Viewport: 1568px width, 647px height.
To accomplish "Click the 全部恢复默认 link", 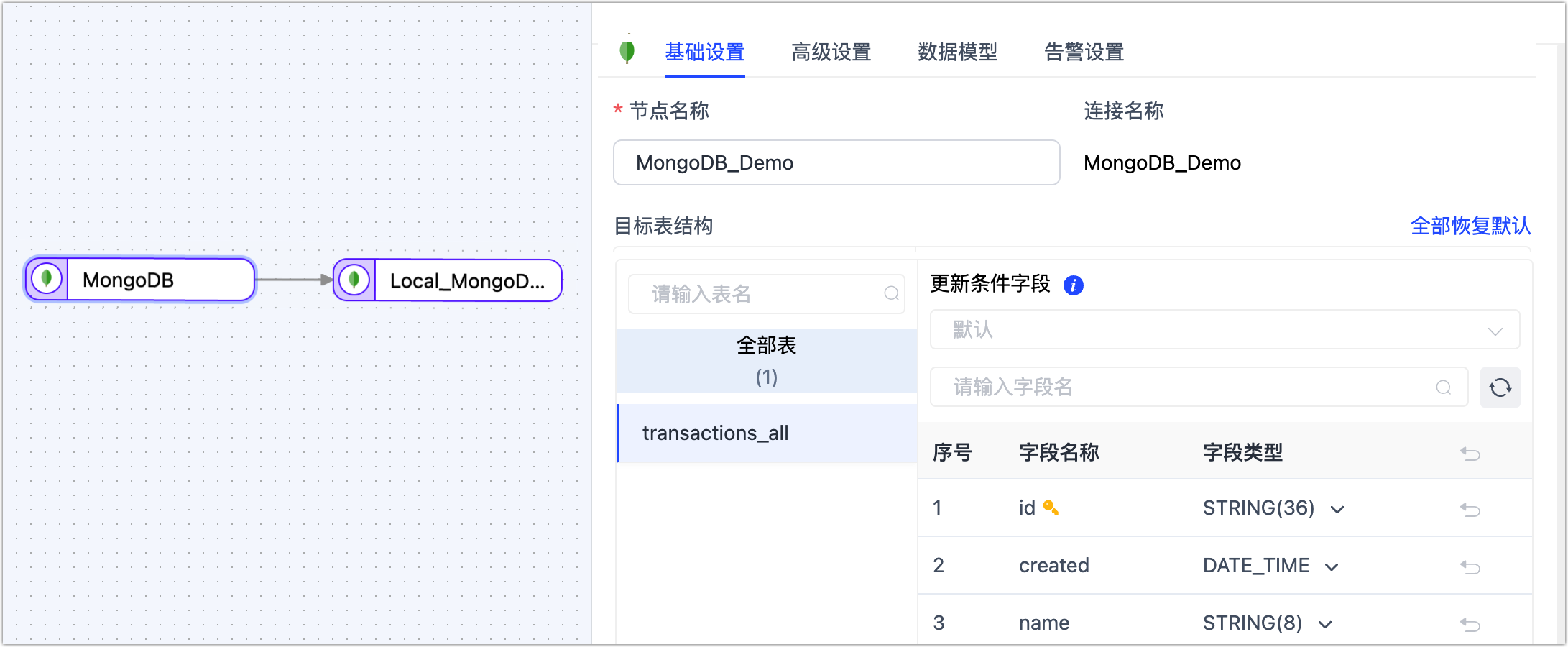I will [x=1470, y=226].
